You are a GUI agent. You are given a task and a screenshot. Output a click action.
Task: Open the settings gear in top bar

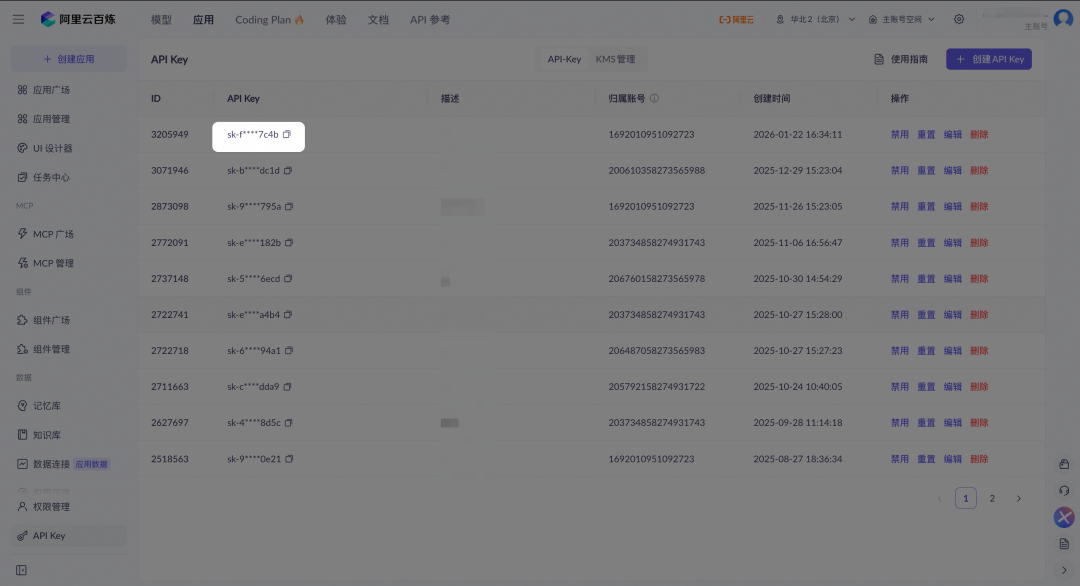pos(959,19)
